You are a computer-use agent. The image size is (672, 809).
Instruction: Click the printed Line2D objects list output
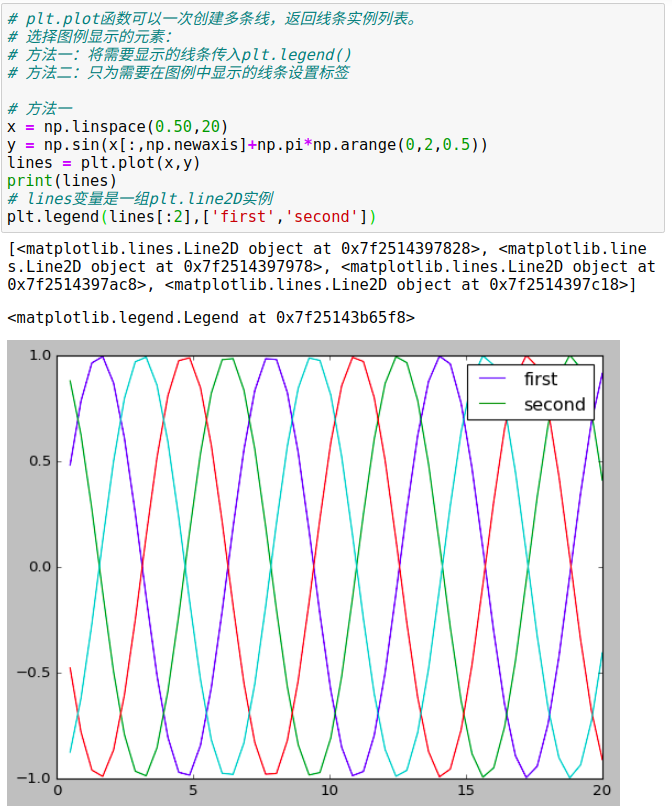(x=331, y=267)
